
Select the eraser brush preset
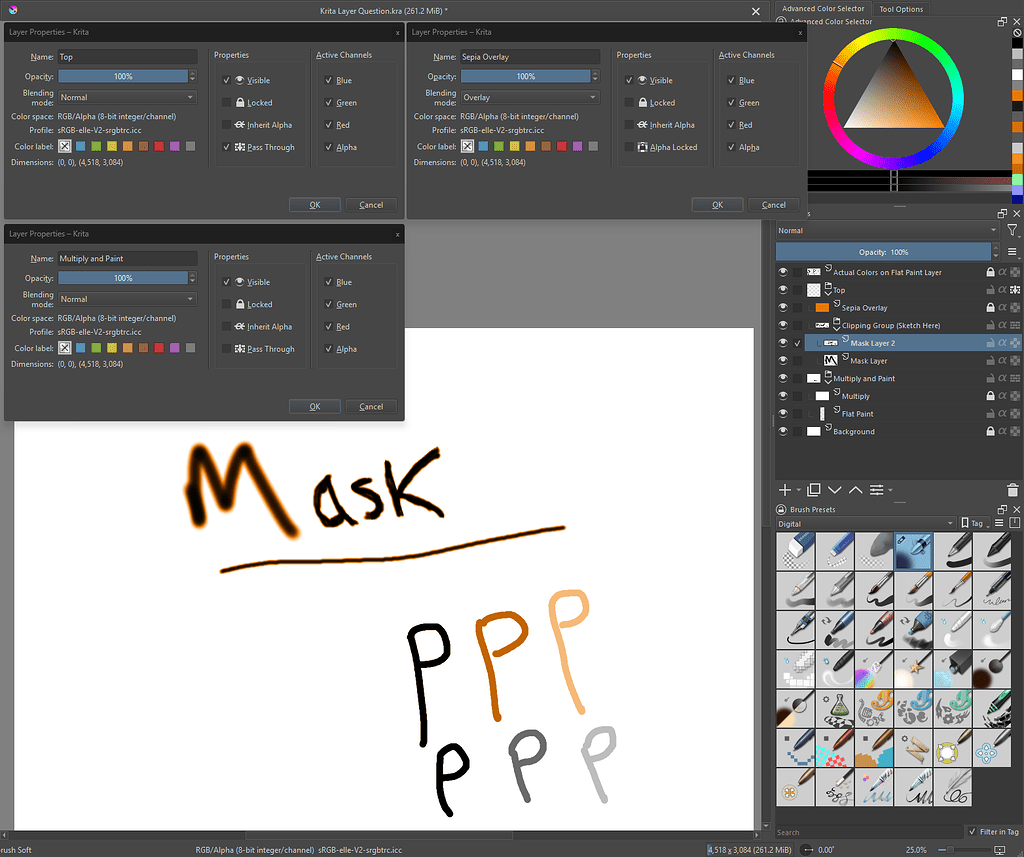pyautogui.click(x=795, y=550)
